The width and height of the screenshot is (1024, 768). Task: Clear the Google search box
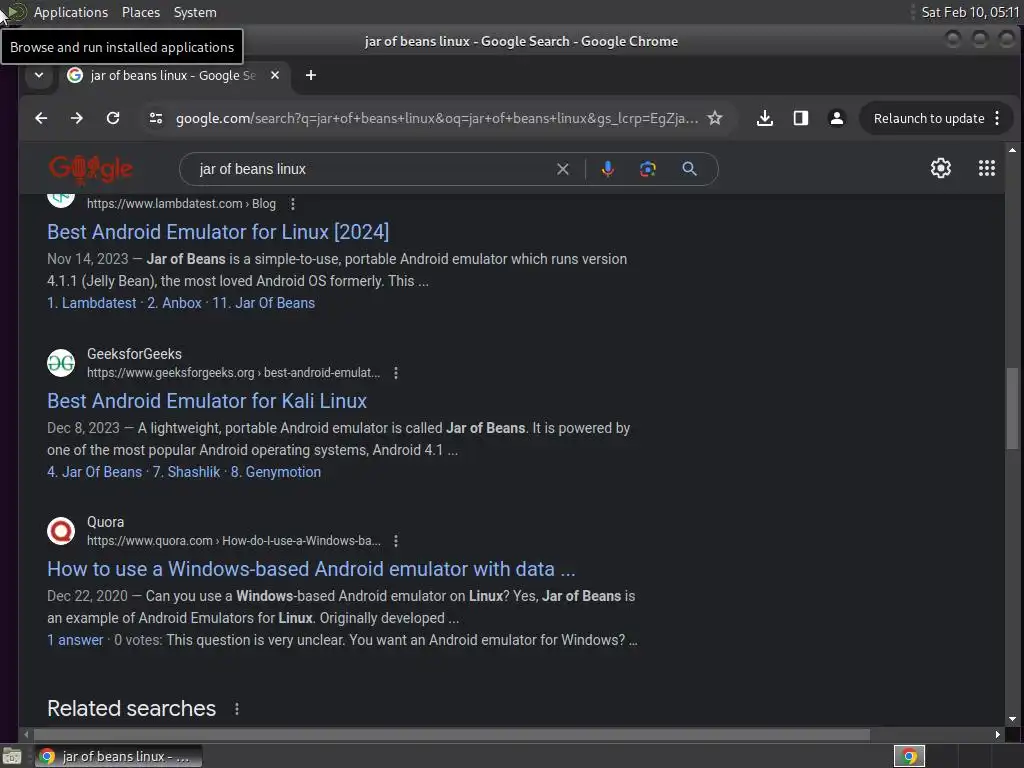(x=563, y=169)
